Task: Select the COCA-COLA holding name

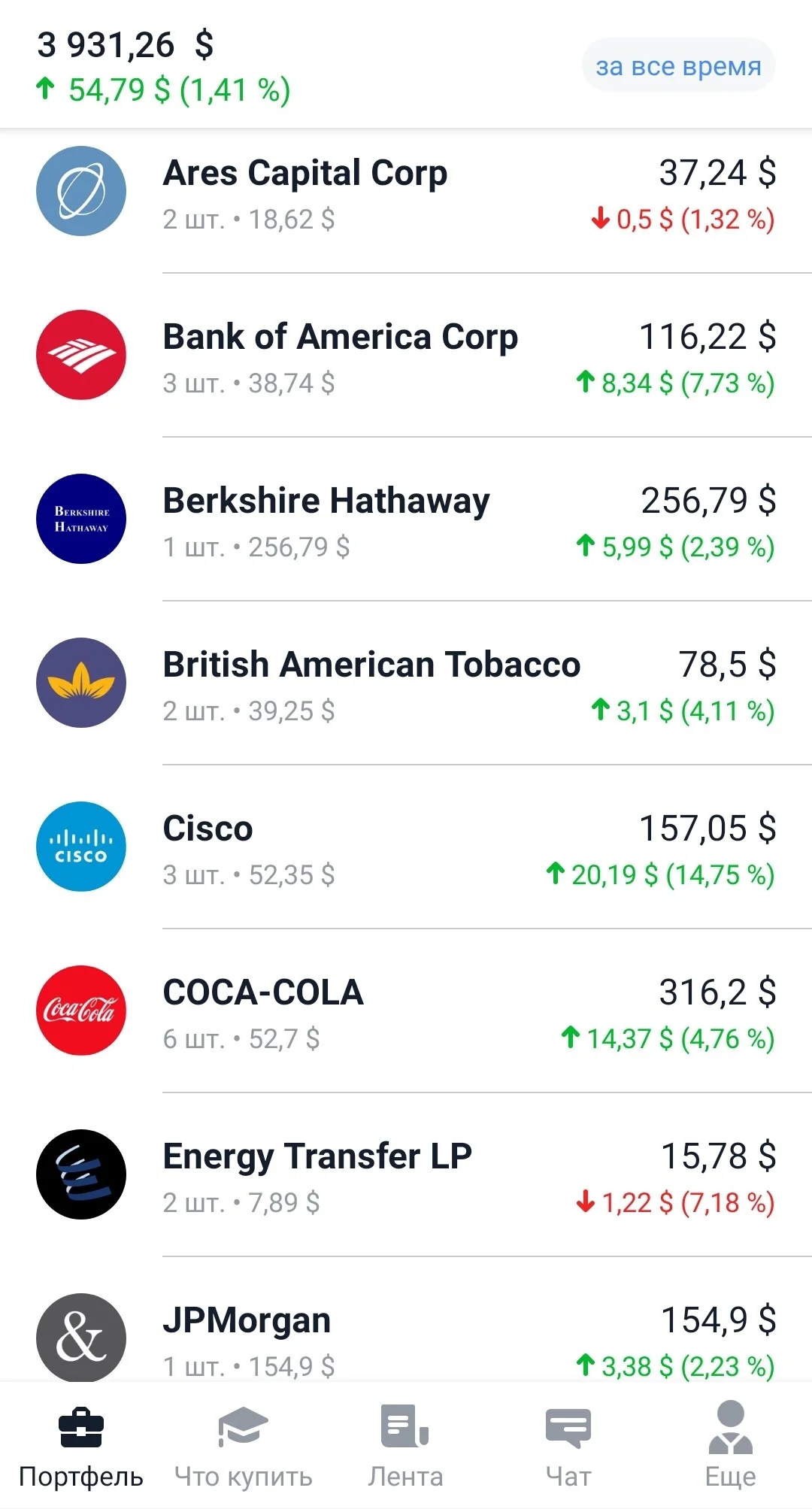Action: click(263, 992)
